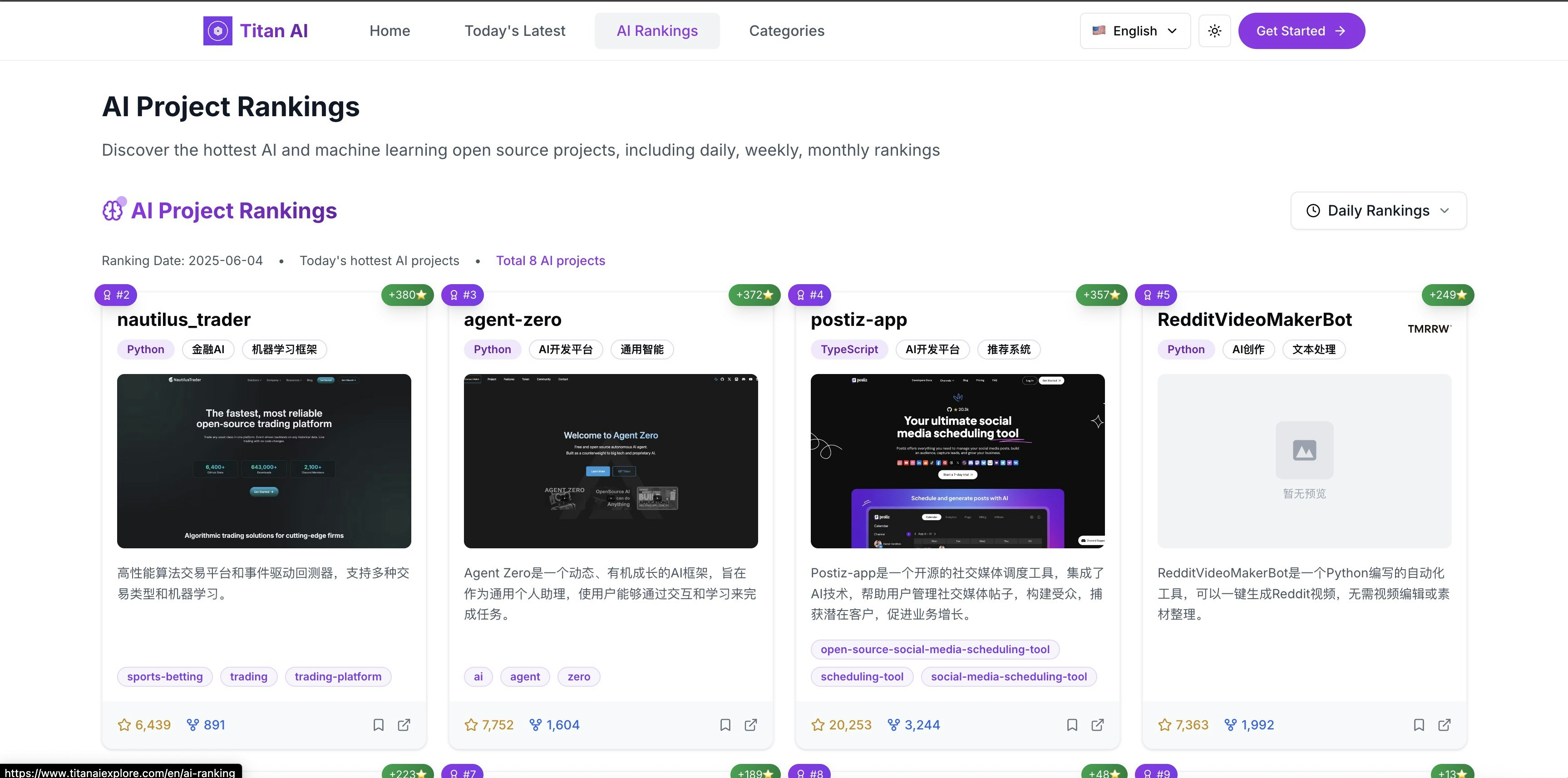Bookmark the RedditVideoMakerBot project
Image resolution: width=1568 pixels, height=778 pixels.
coord(1419,725)
